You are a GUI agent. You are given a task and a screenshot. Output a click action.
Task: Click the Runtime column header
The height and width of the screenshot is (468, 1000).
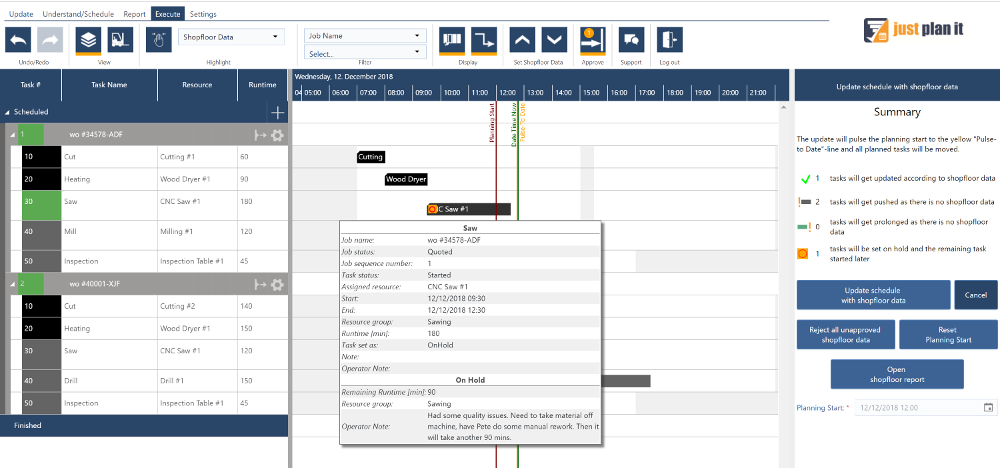[263, 85]
